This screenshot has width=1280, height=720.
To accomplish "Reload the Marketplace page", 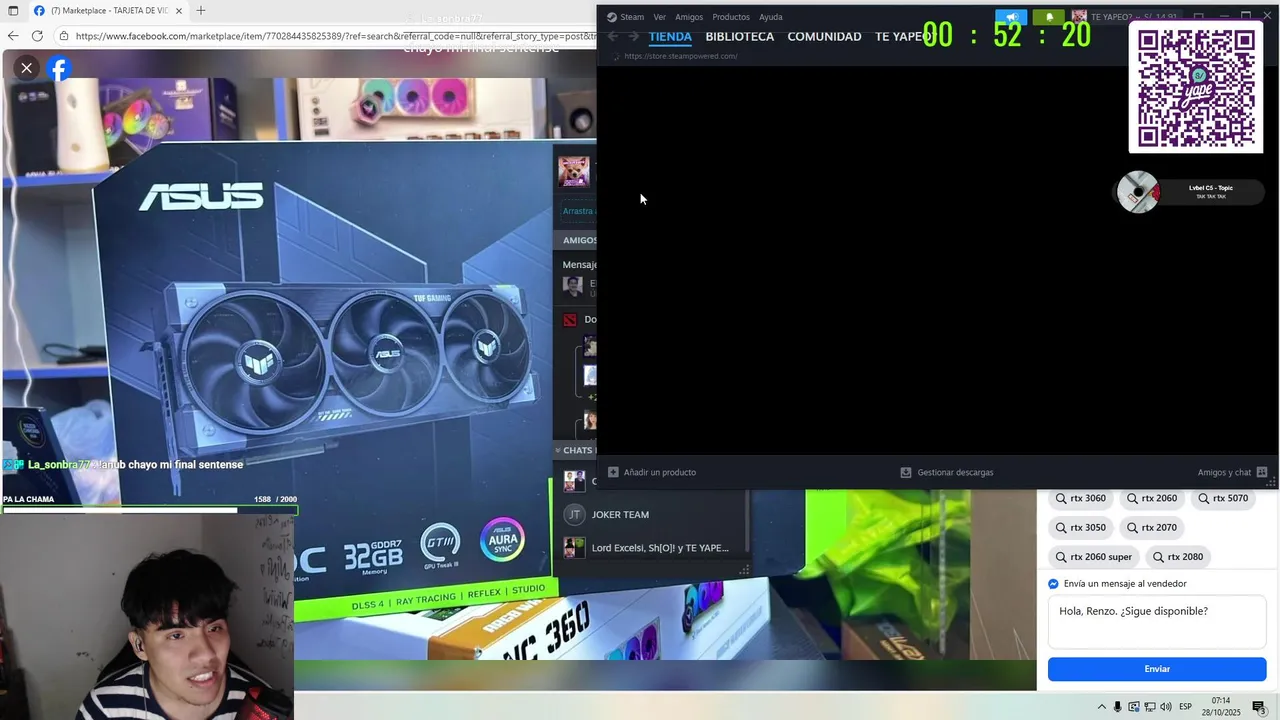I will [x=37, y=36].
